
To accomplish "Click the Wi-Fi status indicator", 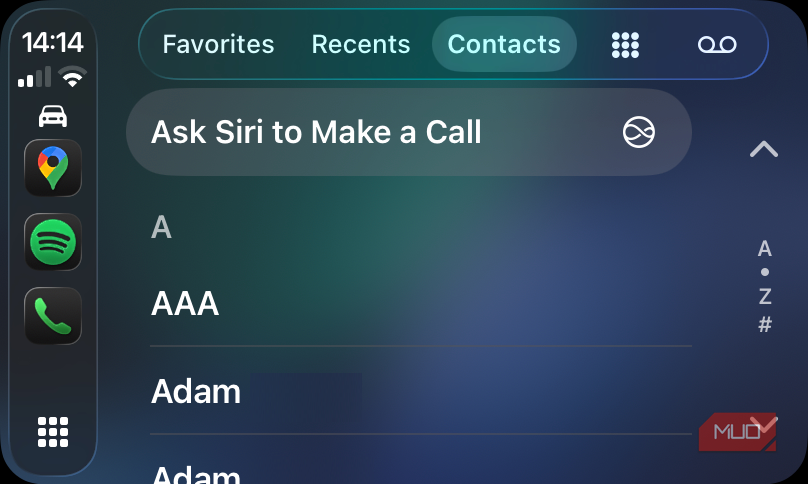I will tap(72, 77).
